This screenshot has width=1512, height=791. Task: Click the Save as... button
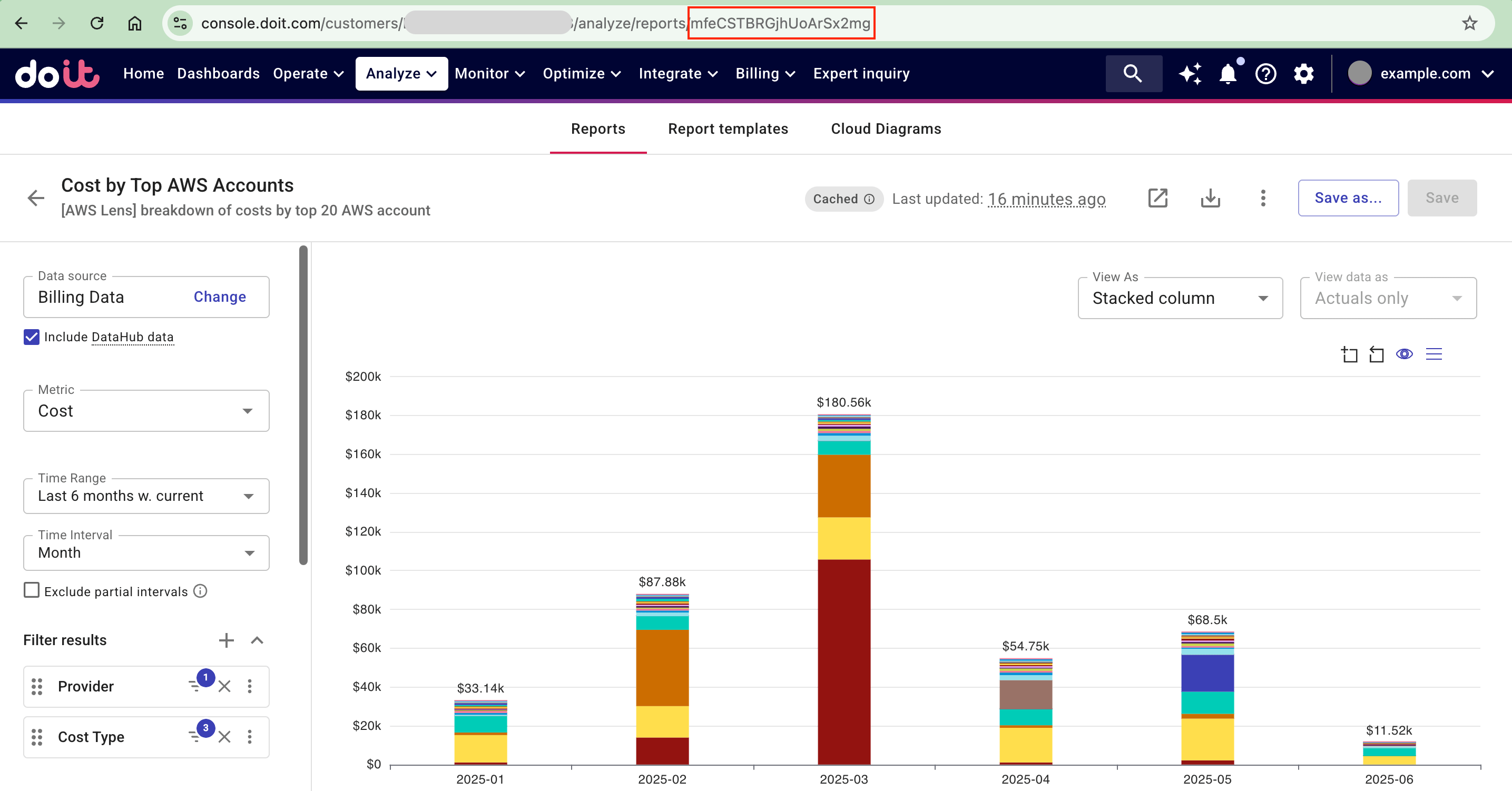tap(1348, 199)
